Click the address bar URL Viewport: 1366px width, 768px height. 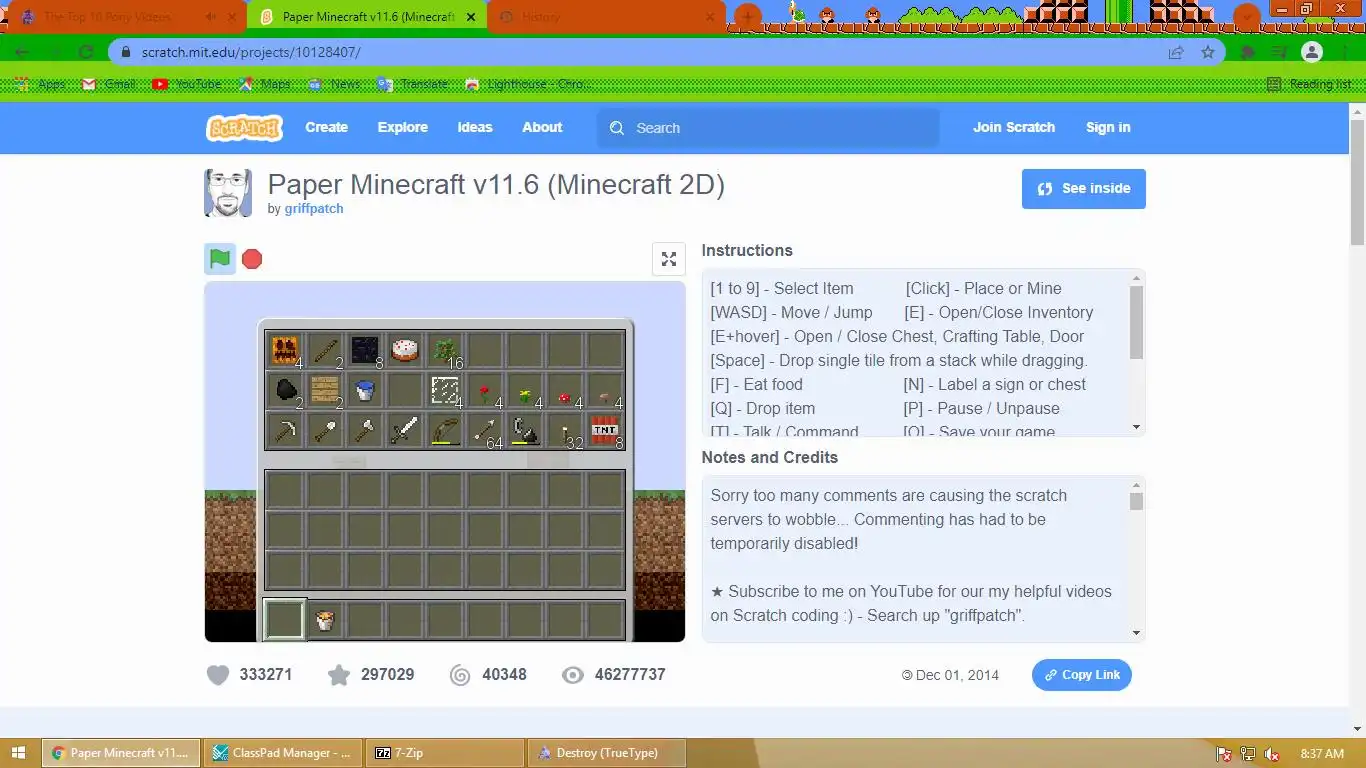click(251, 52)
